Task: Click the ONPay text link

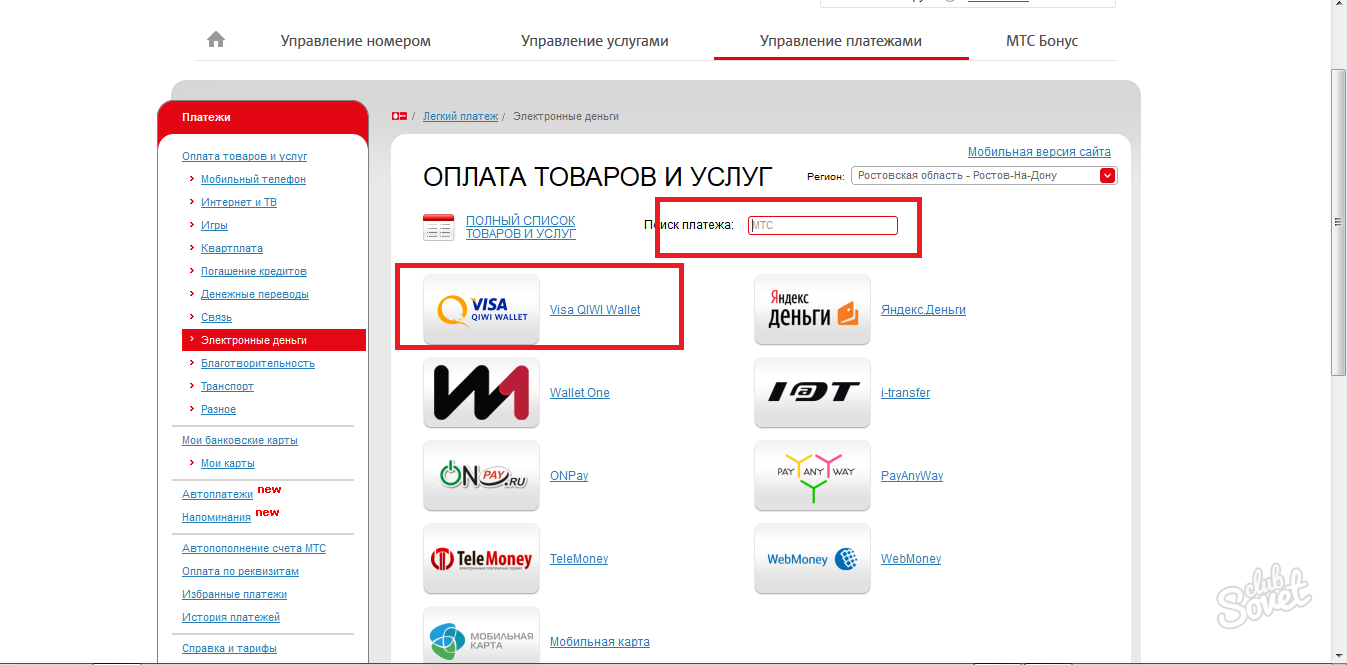Action: click(x=569, y=476)
